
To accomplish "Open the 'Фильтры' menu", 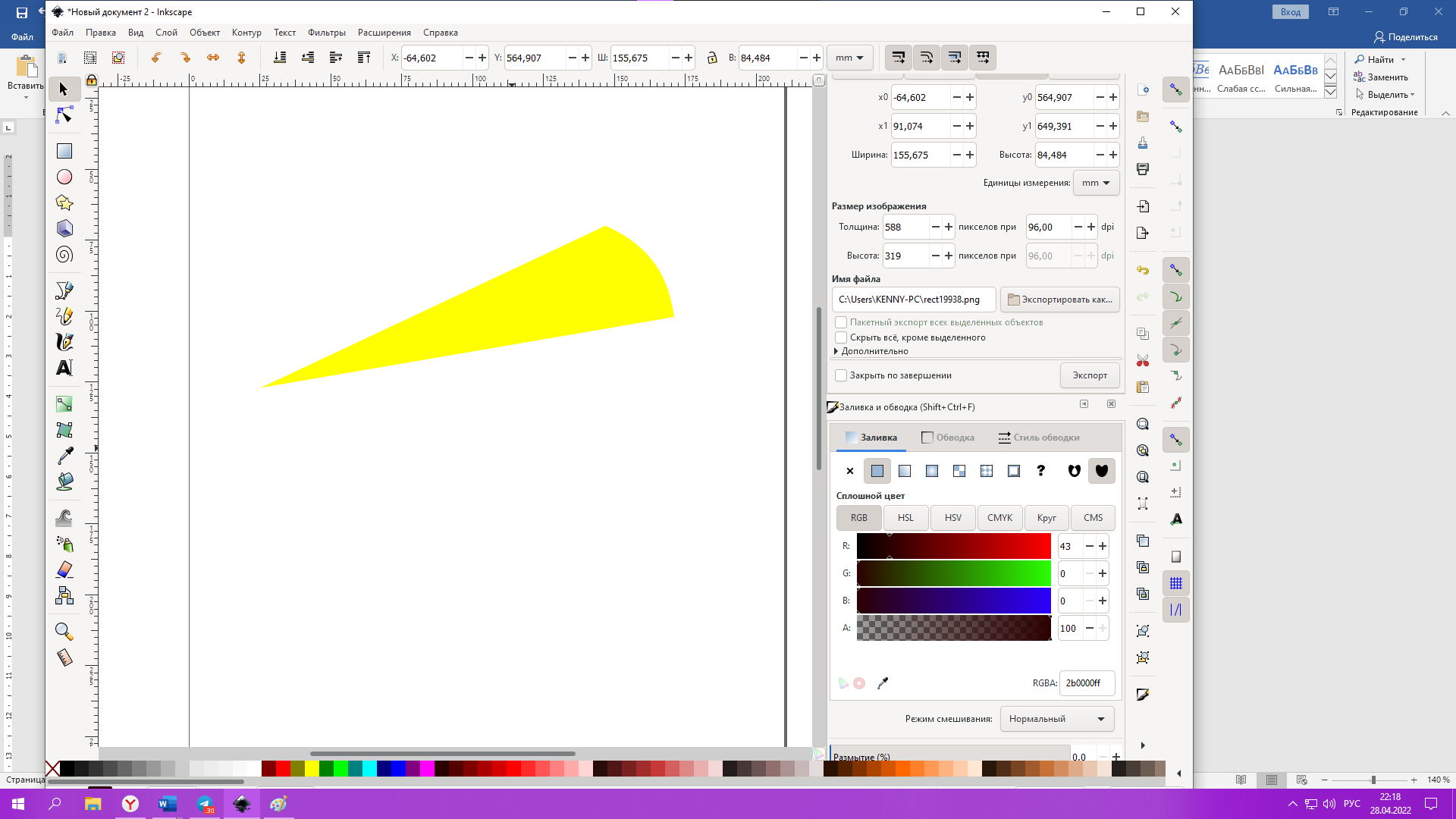I will pos(327,33).
